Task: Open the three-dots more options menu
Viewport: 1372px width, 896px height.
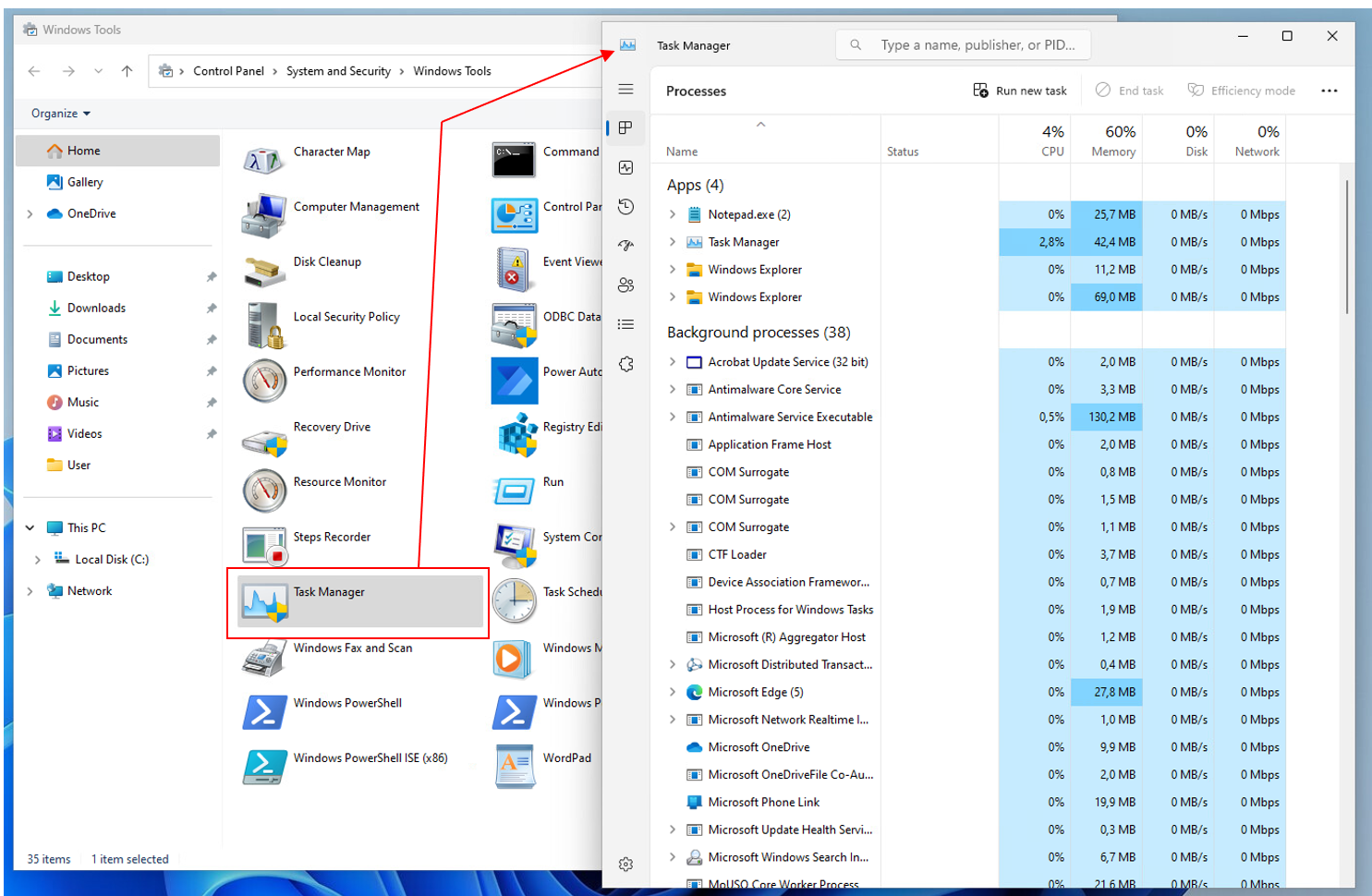Action: tap(1329, 91)
